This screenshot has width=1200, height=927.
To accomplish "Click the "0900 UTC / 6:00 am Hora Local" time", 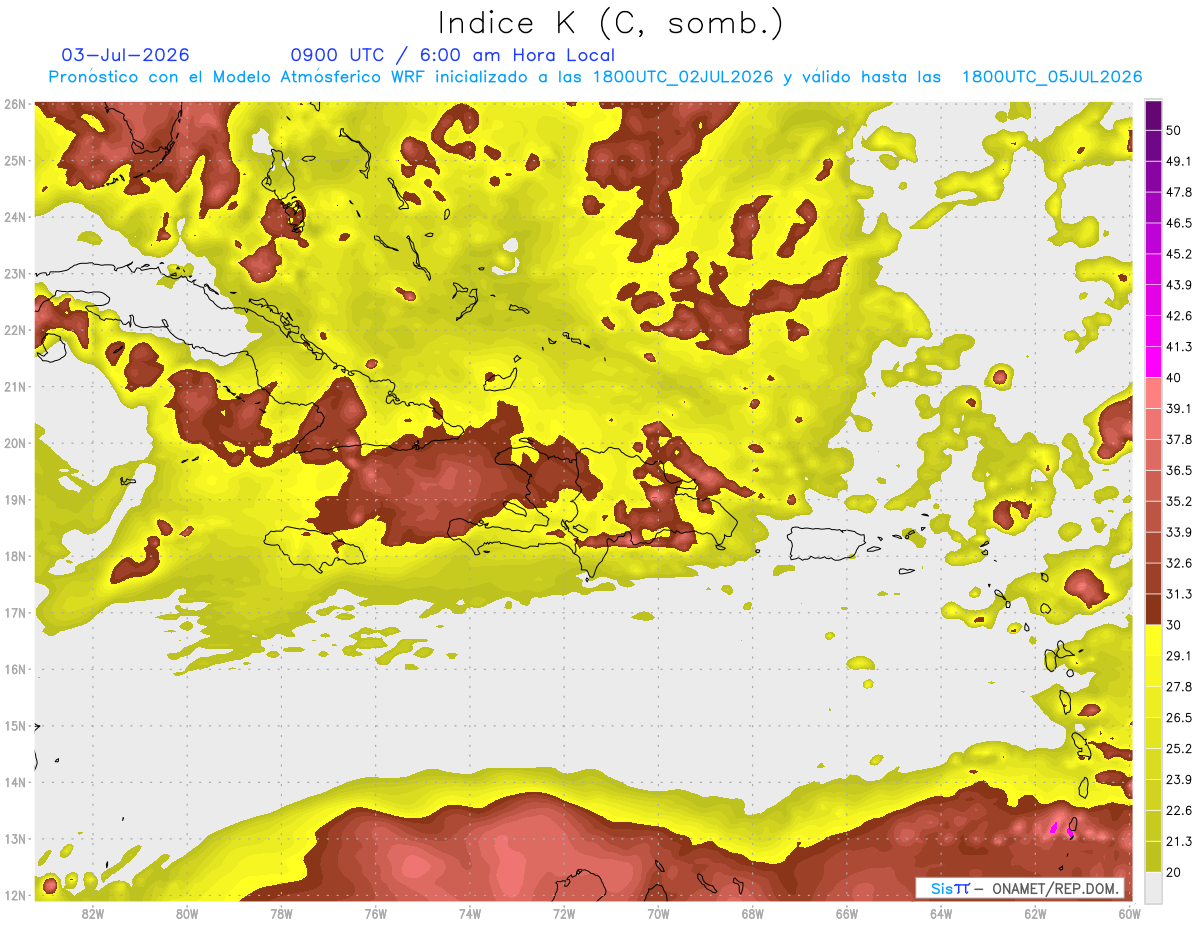I will pyautogui.click(x=452, y=55).
